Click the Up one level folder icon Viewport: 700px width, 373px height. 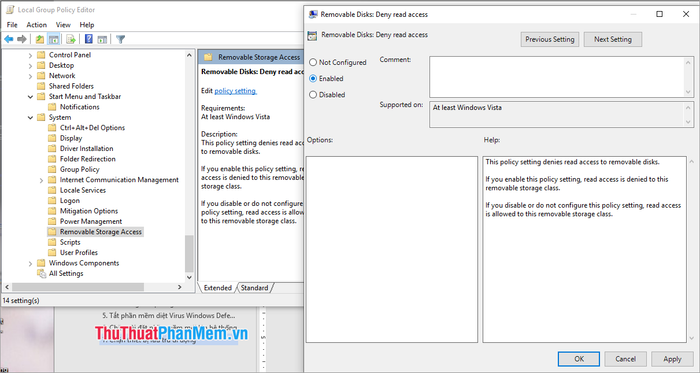[40, 39]
